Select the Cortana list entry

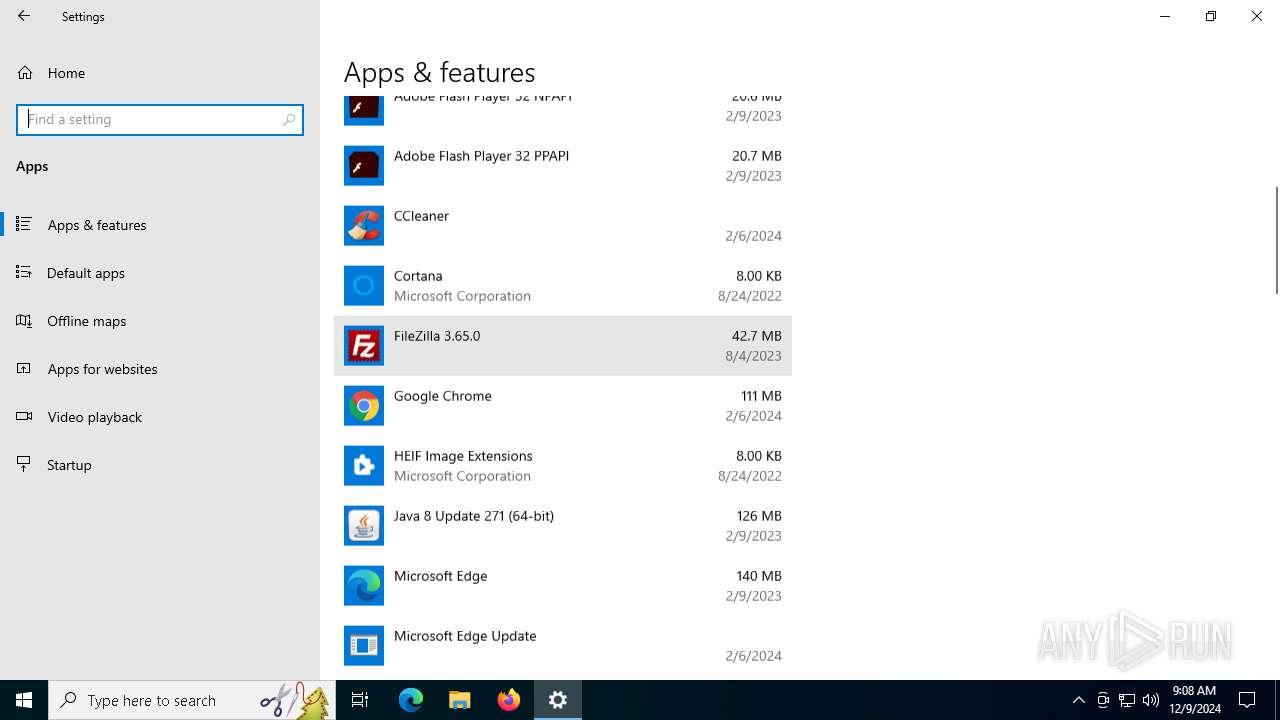[x=563, y=286]
